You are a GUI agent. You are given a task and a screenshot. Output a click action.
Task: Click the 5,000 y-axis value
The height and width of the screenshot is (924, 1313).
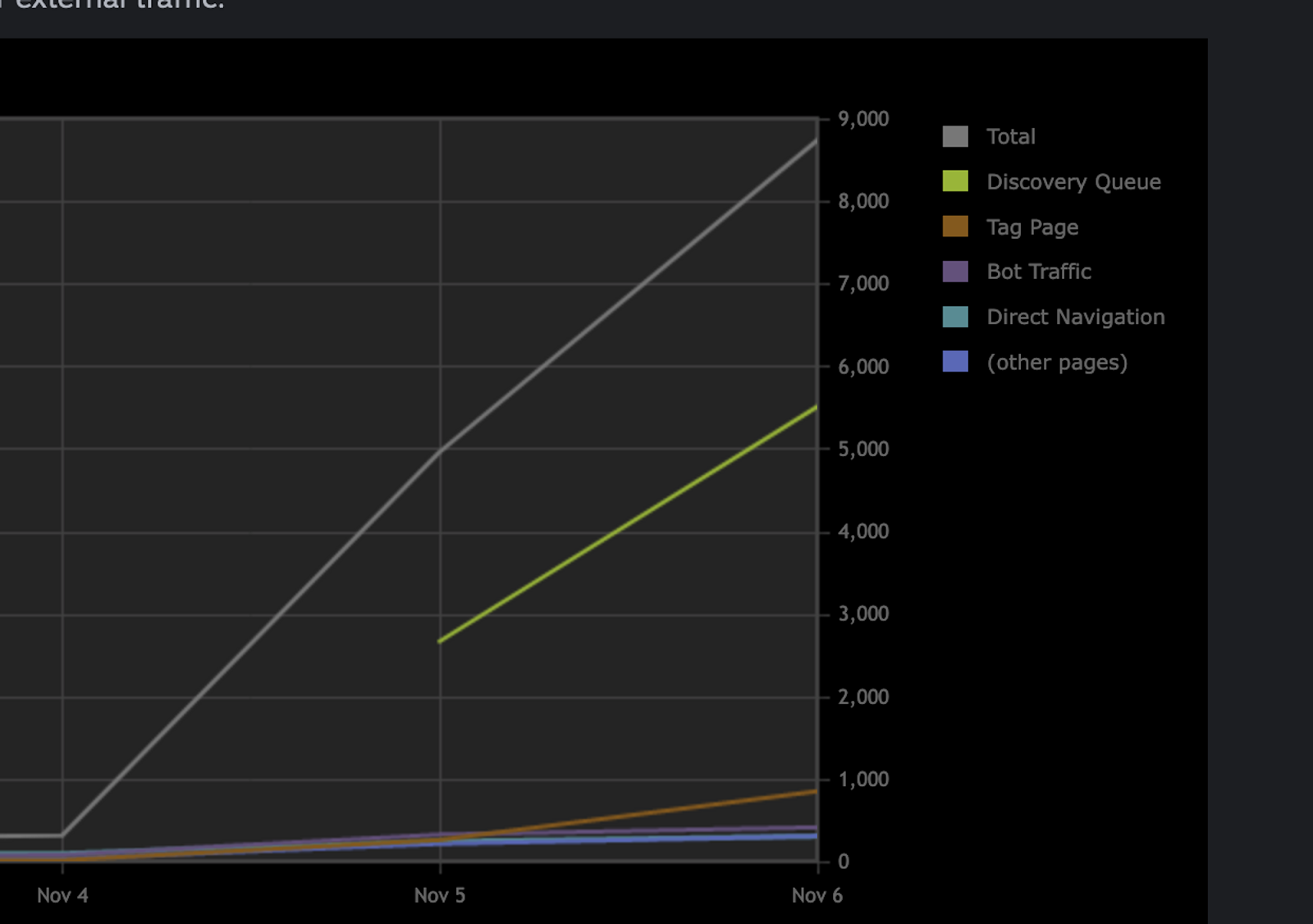pyautogui.click(x=863, y=449)
